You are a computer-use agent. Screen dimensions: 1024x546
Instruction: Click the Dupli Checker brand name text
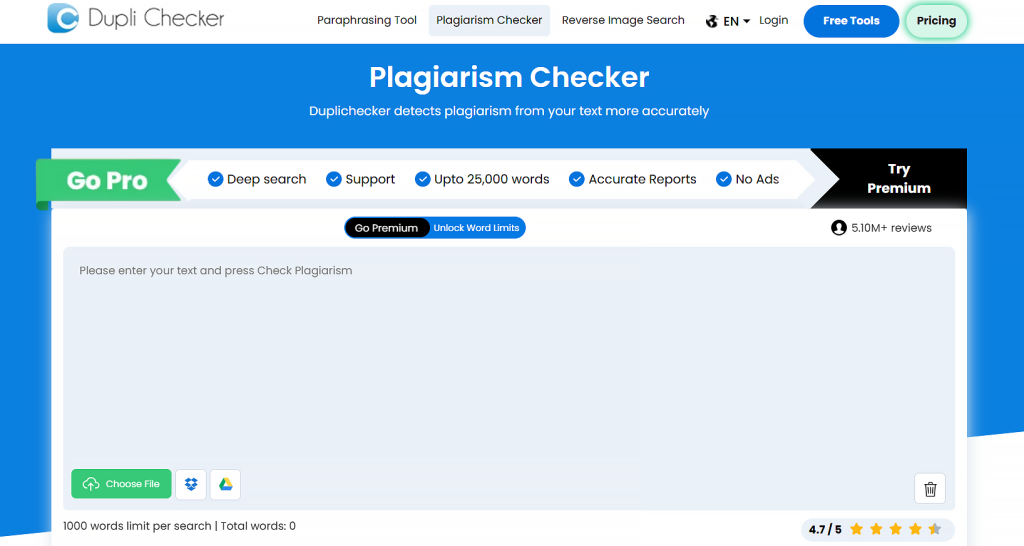(x=156, y=18)
